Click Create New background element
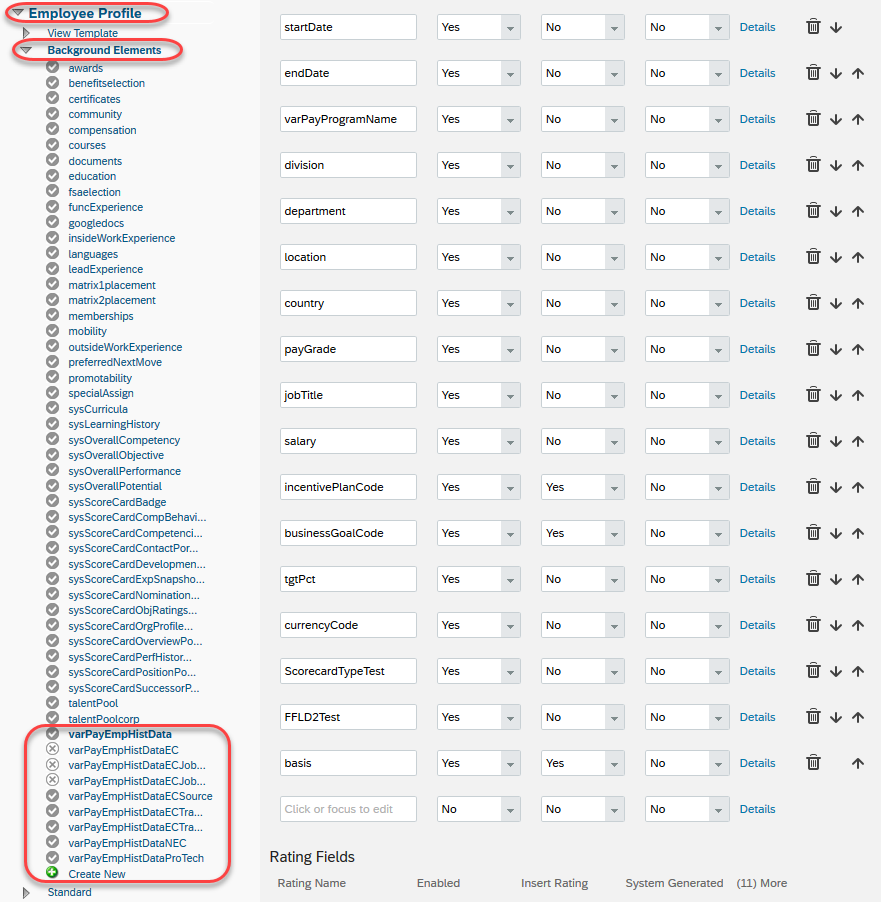This screenshot has height=902, width=881. pyautogui.click(x=97, y=874)
